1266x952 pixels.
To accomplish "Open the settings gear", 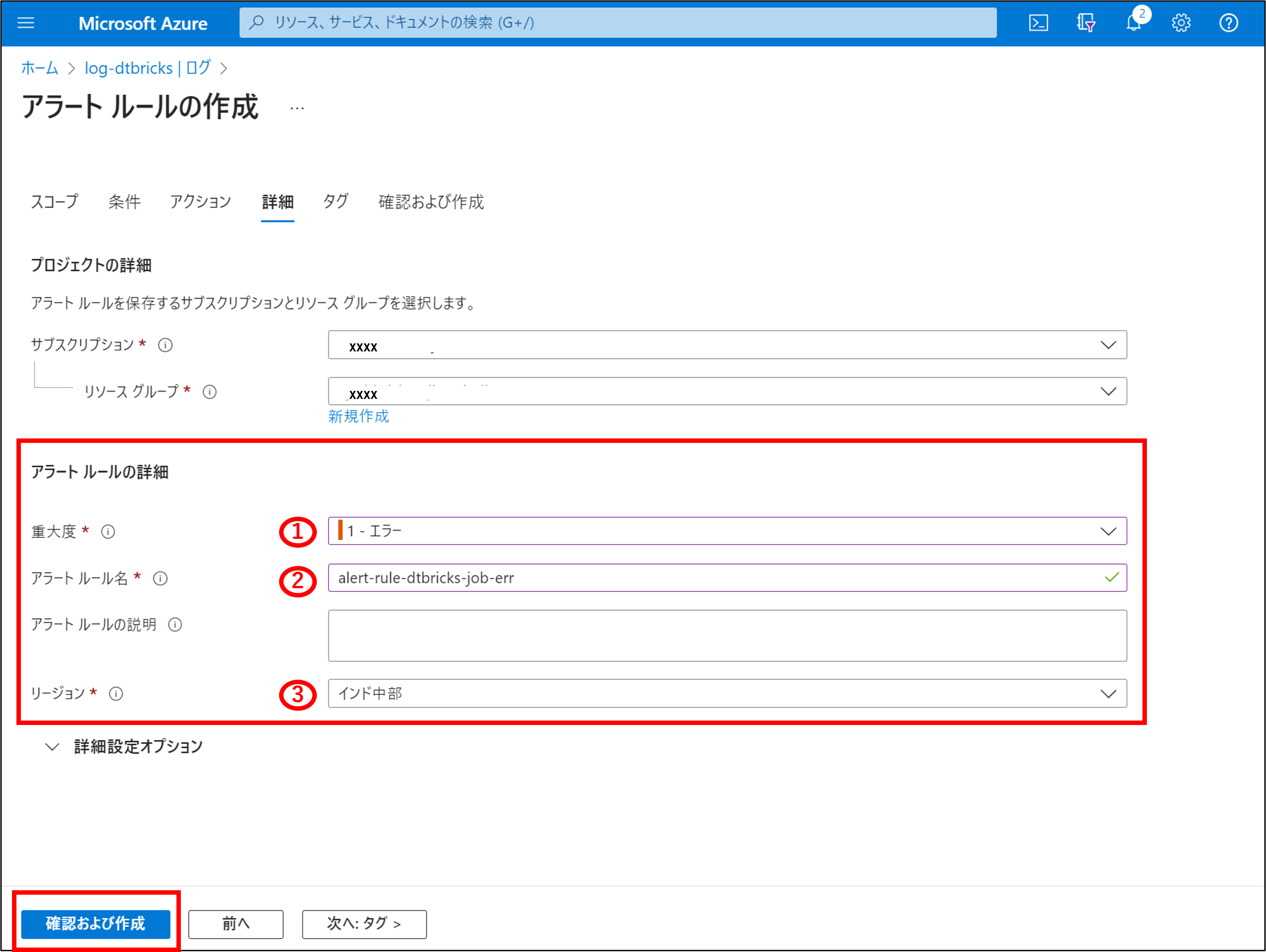I will [x=1181, y=23].
